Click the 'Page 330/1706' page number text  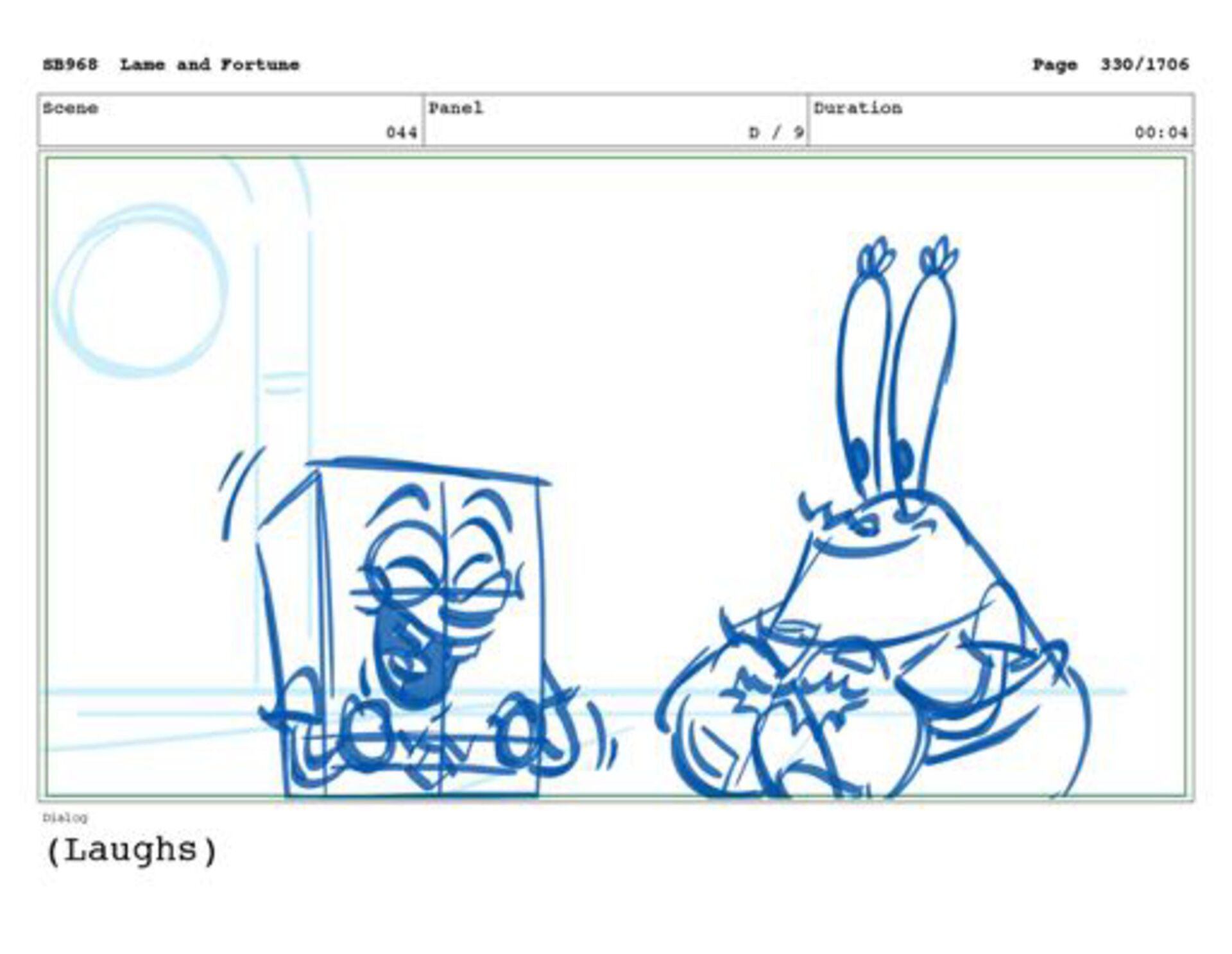click(x=1110, y=65)
